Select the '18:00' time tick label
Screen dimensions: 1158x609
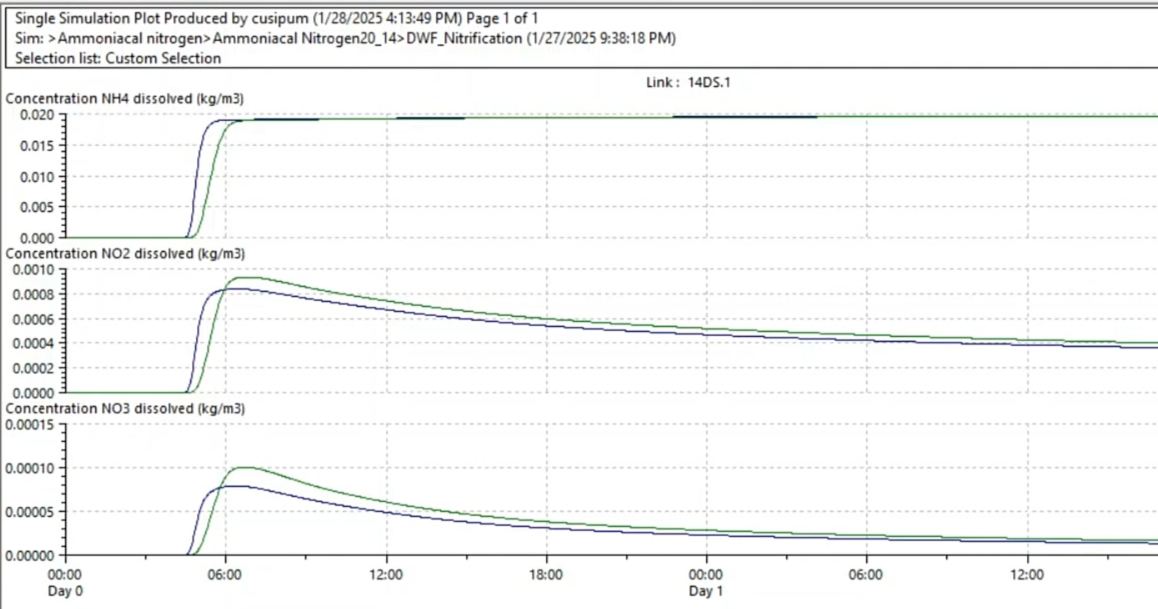[x=546, y=574]
